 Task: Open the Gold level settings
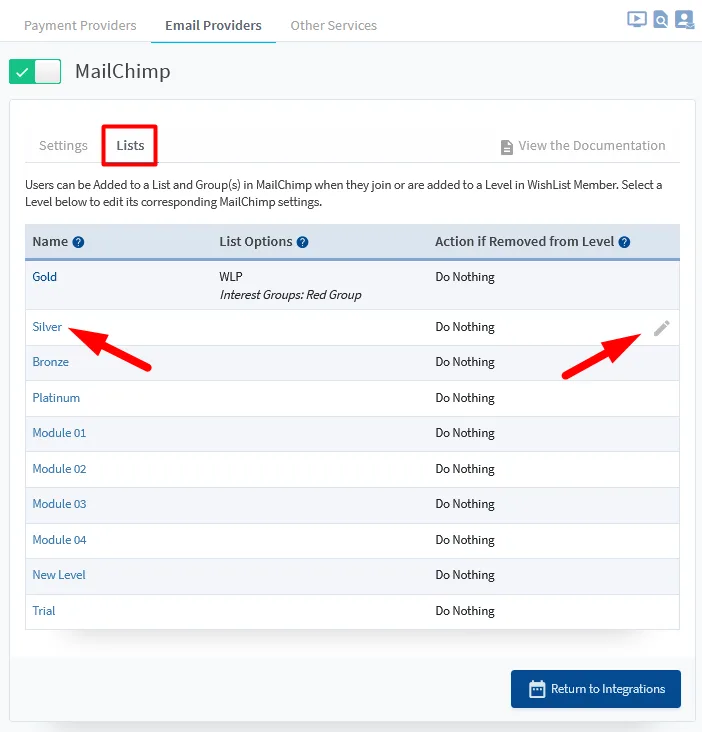[45, 277]
